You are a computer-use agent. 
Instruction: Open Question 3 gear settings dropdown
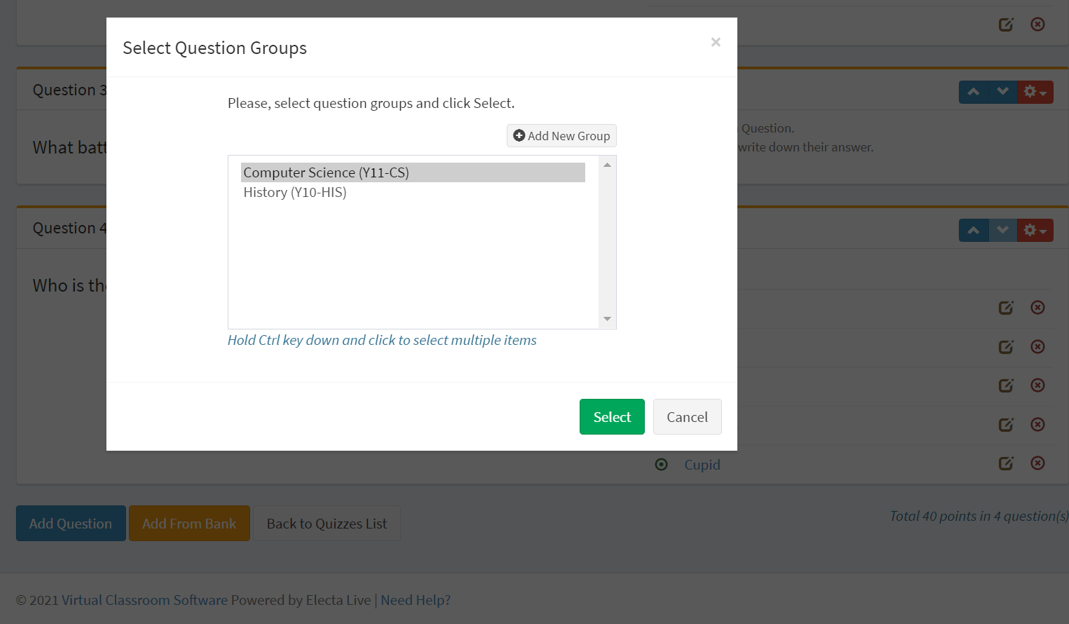click(x=1035, y=92)
